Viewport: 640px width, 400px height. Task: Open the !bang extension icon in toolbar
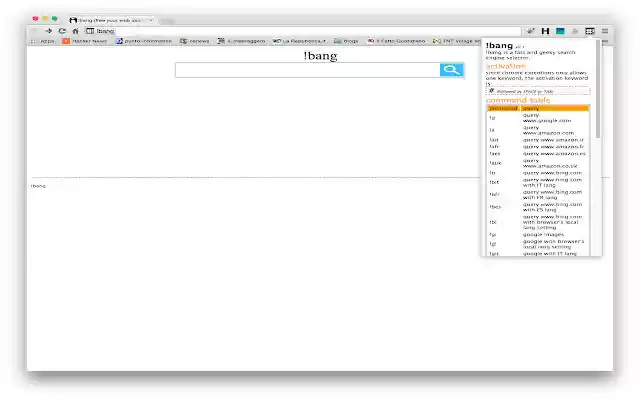(590, 31)
